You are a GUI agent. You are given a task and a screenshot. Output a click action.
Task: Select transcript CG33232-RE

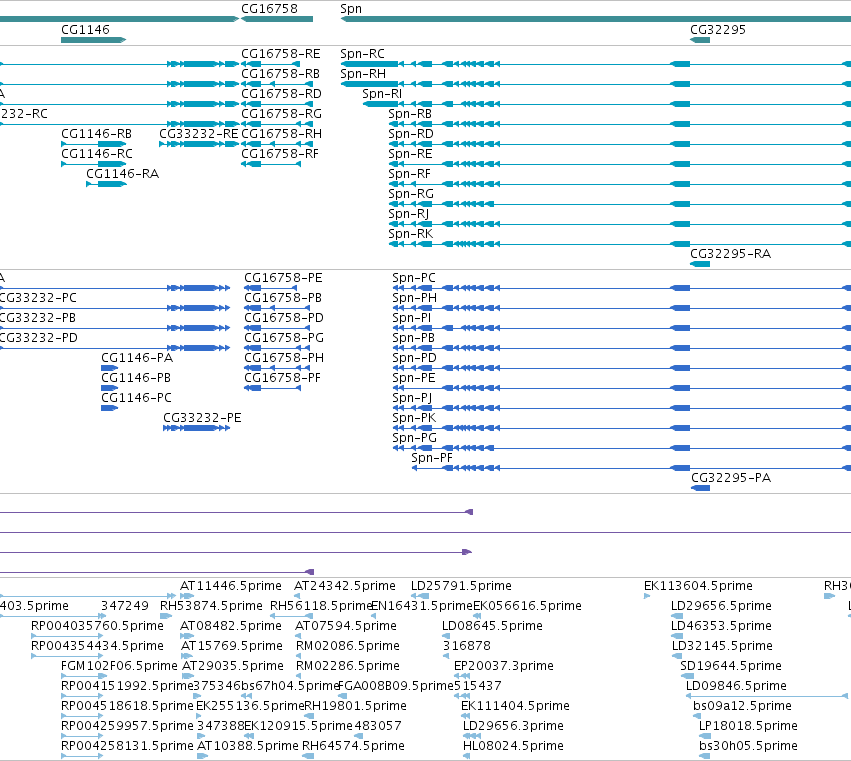(x=199, y=134)
